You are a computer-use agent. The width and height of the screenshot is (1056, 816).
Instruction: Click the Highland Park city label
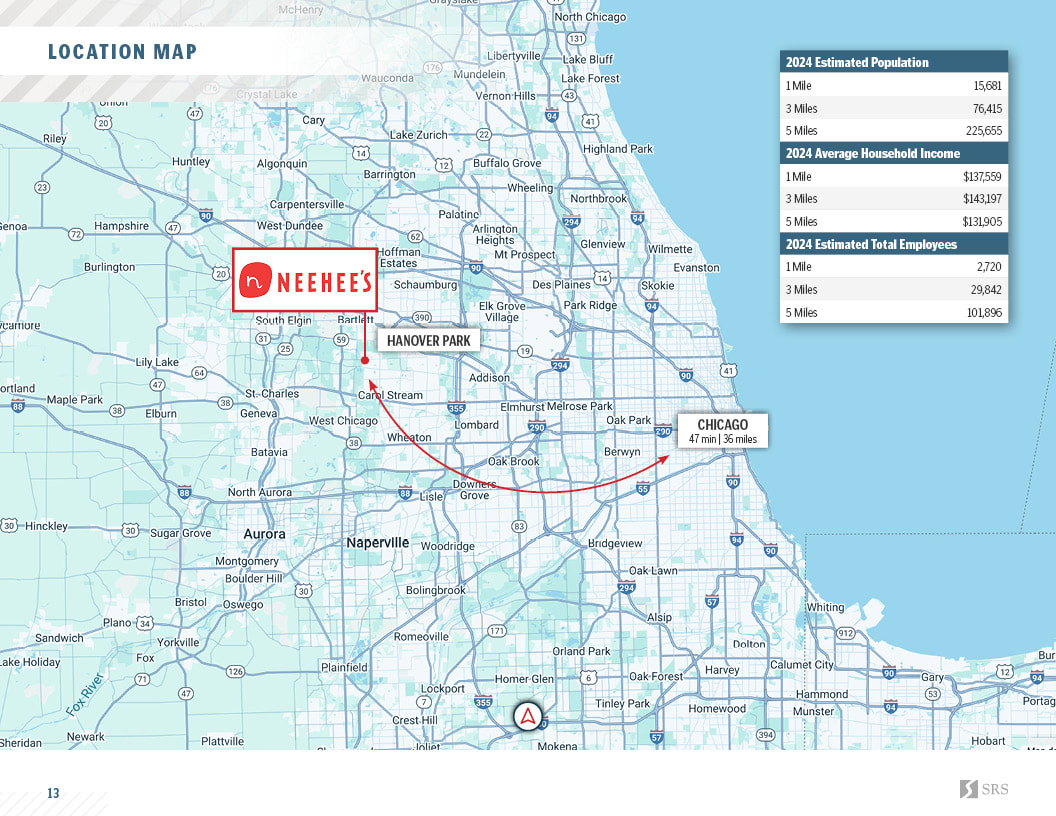[618, 149]
